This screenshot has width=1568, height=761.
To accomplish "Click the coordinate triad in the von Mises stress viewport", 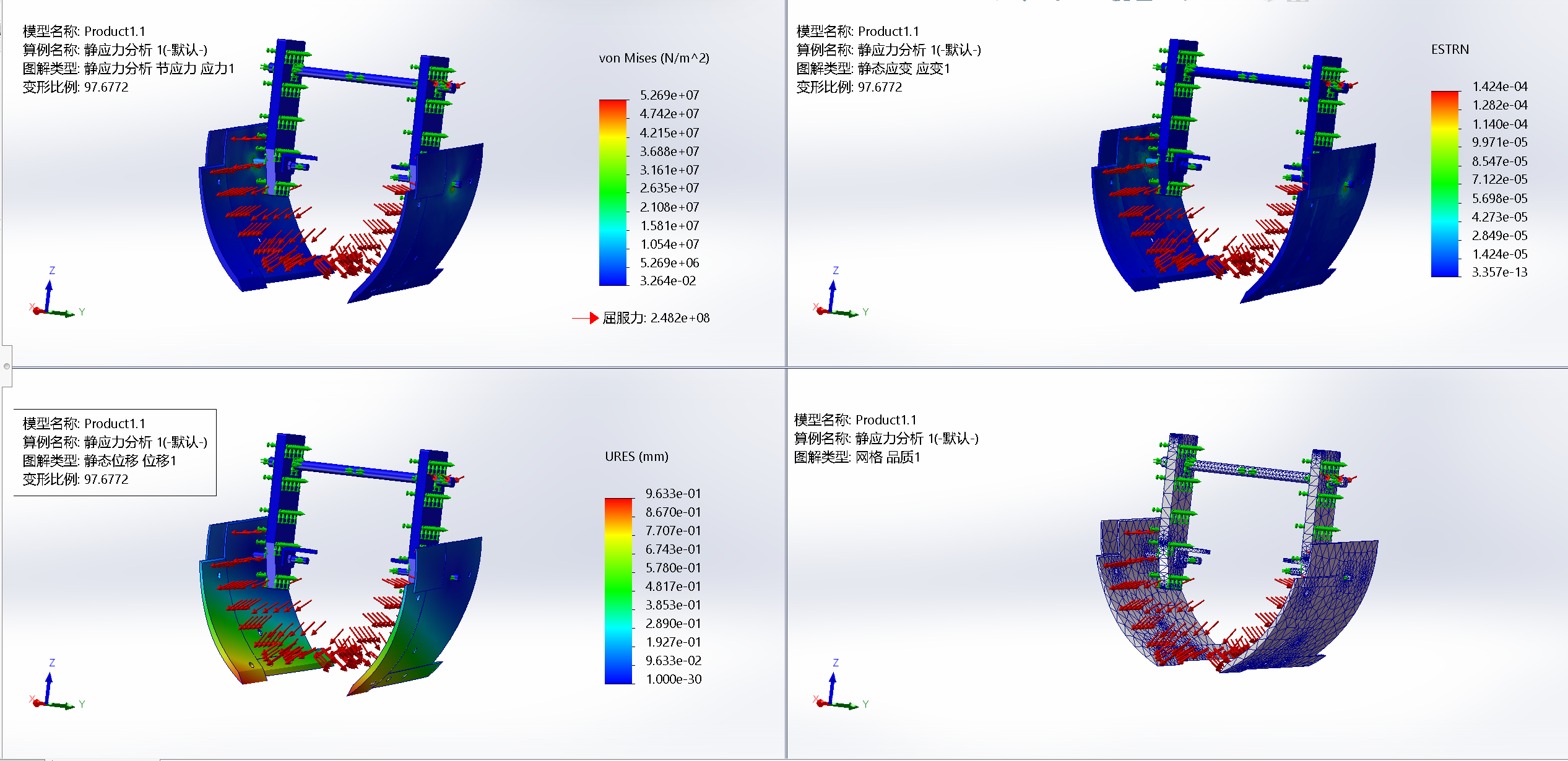I will click(x=56, y=292).
